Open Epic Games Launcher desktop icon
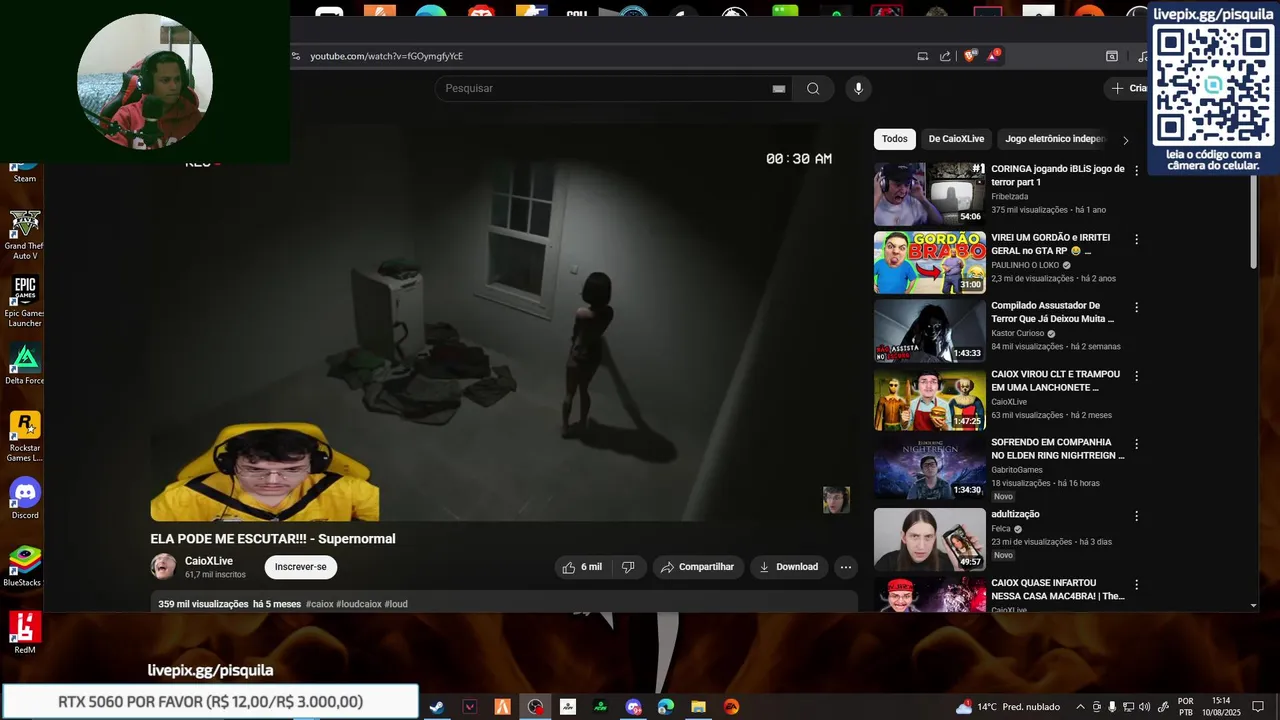 coord(25,301)
